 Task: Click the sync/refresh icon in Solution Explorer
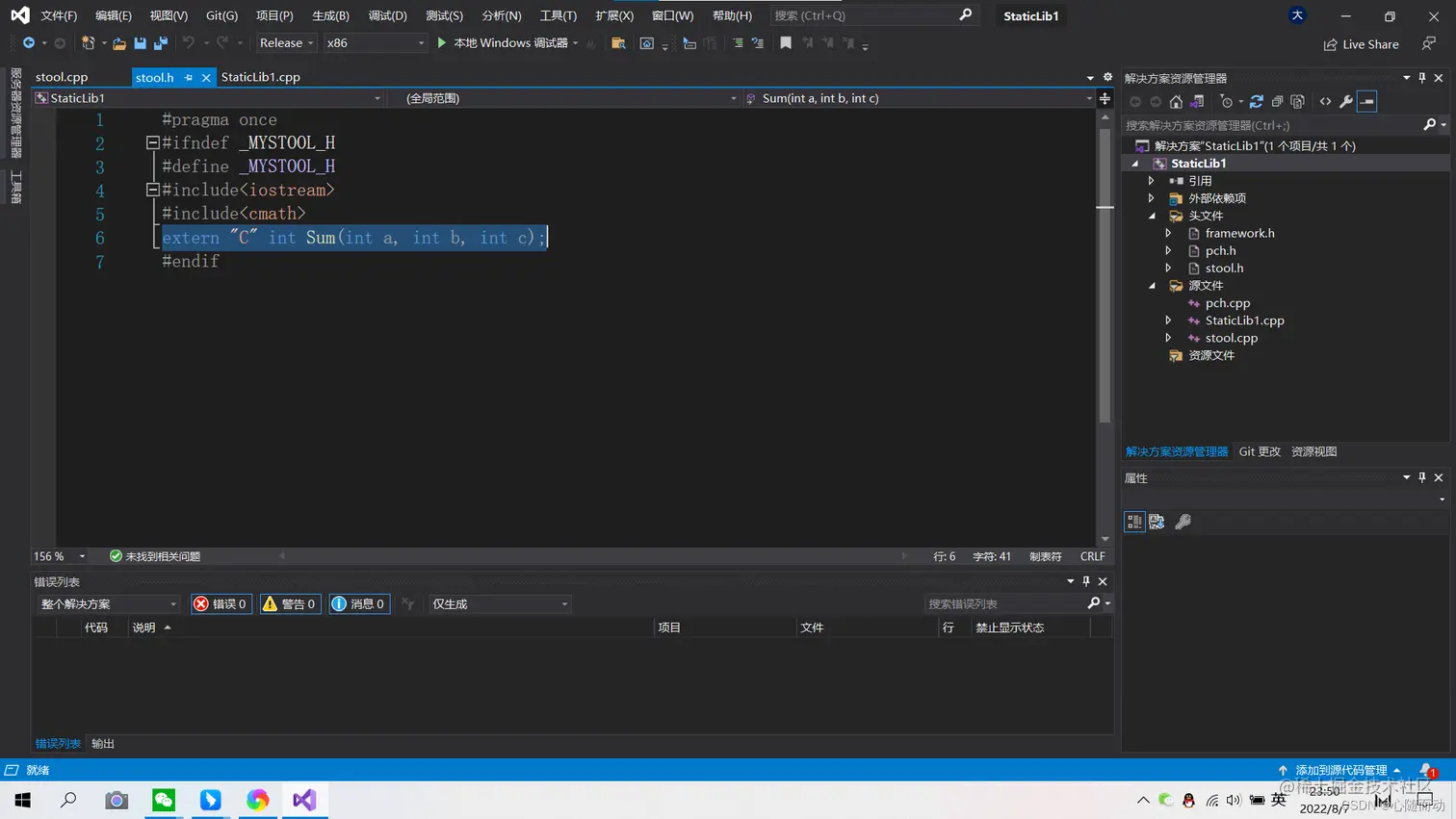pos(1257,101)
